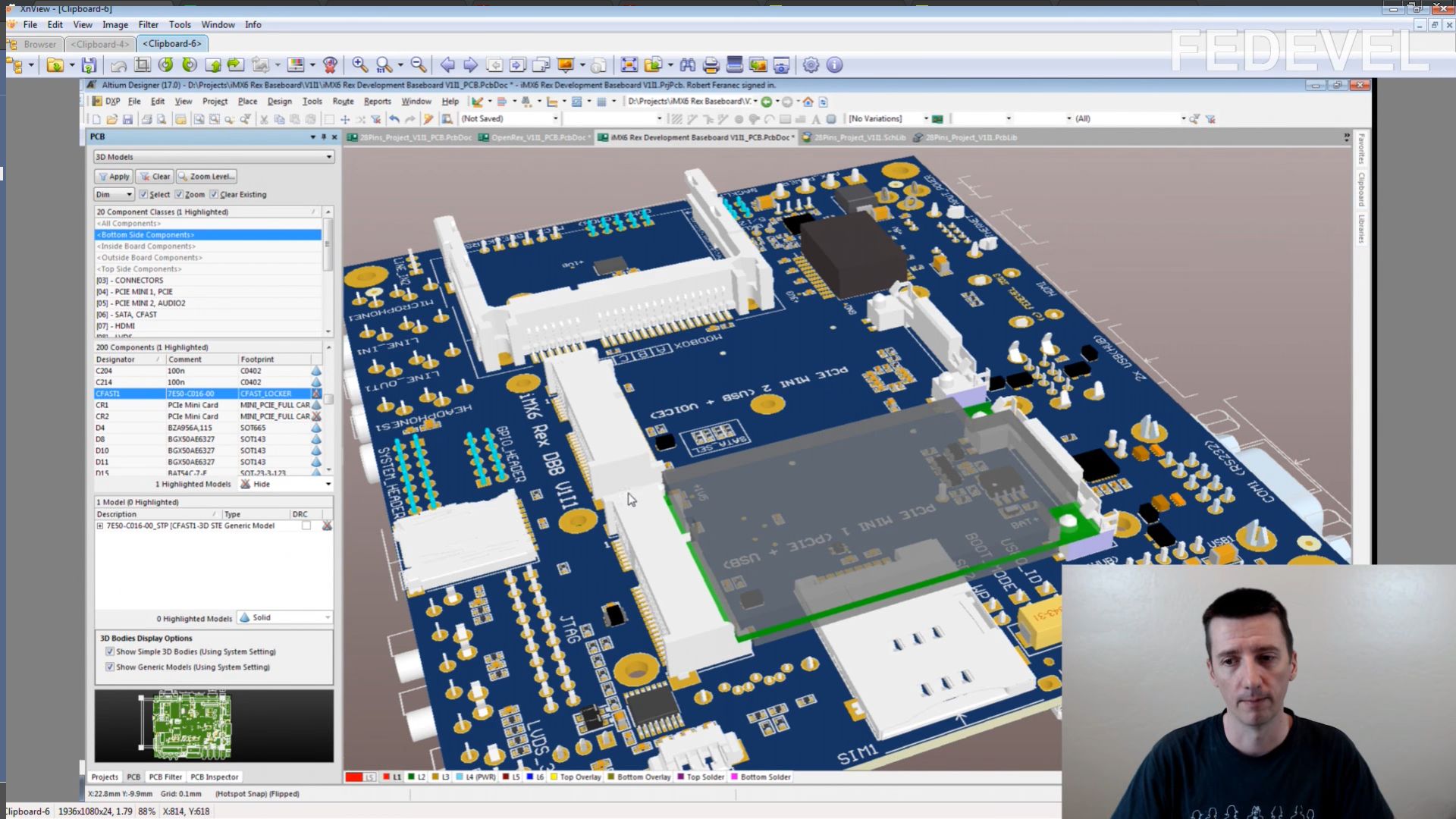Image resolution: width=1456 pixels, height=819 pixels.
Task: Click the Zoom Level button
Action: (x=206, y=177)
